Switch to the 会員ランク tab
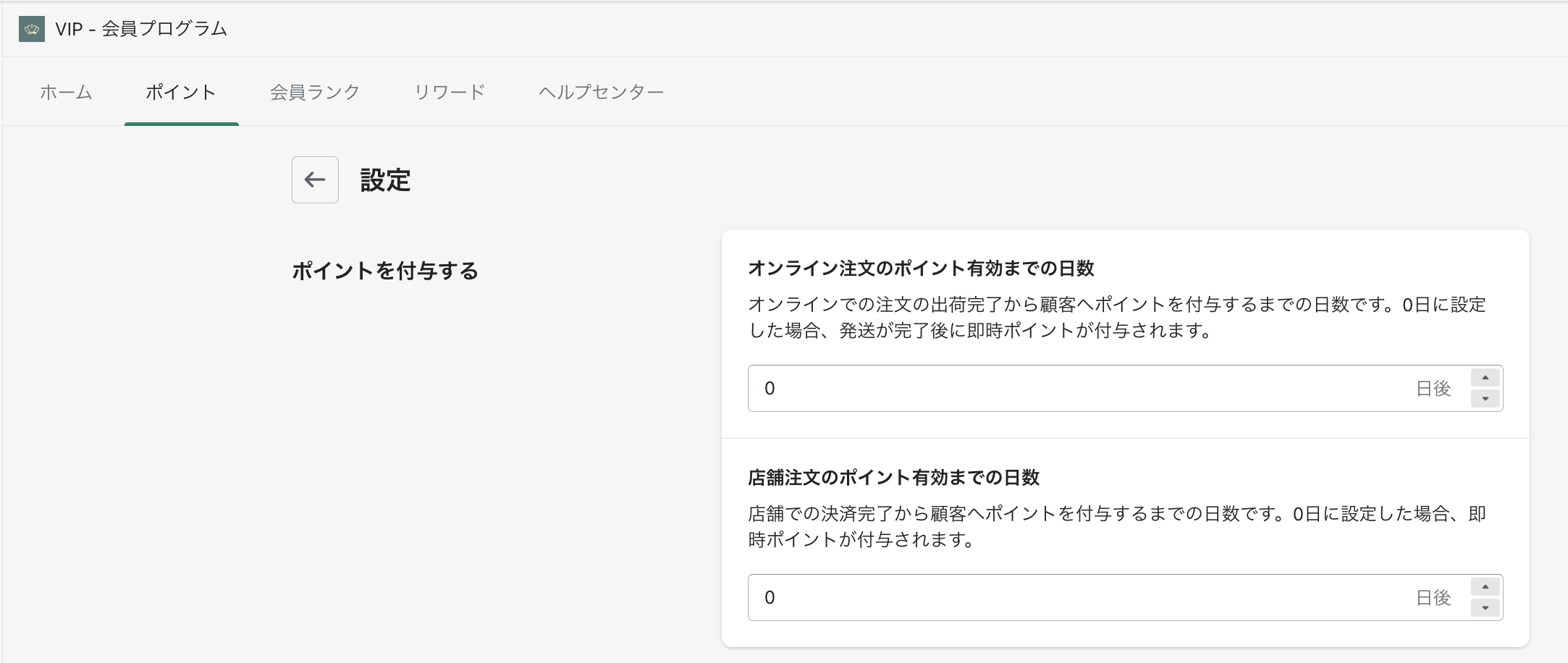Viewport: 1568px width, 663px height. [x=315, y=92]
